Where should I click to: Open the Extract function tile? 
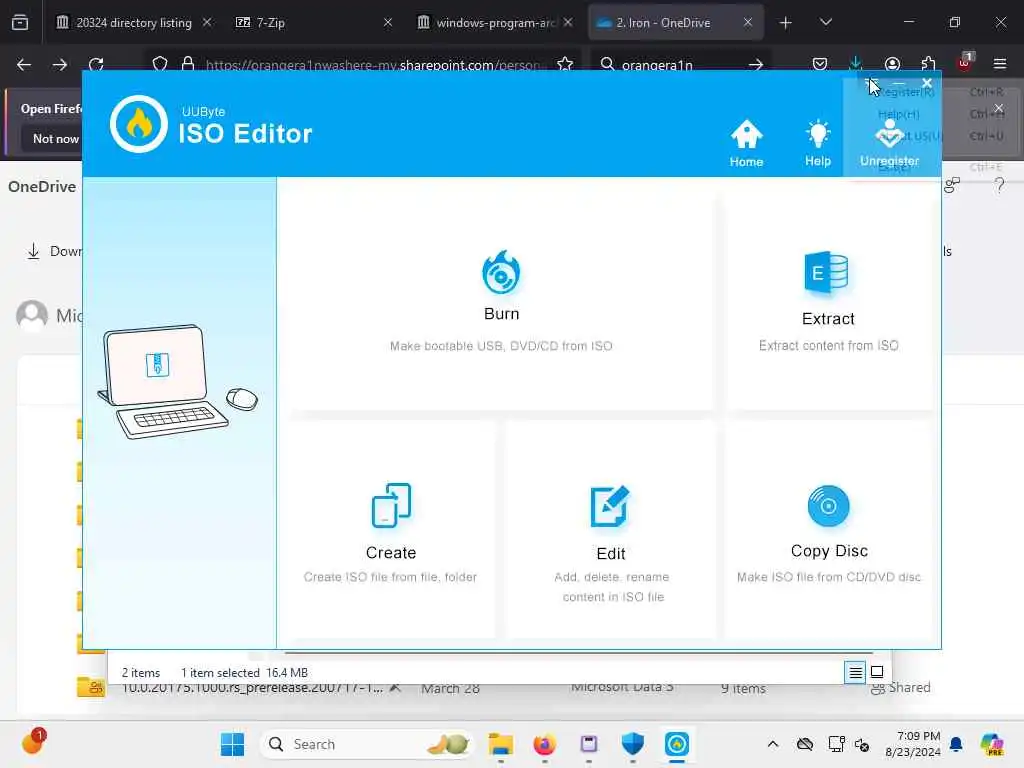pos(828,302)
